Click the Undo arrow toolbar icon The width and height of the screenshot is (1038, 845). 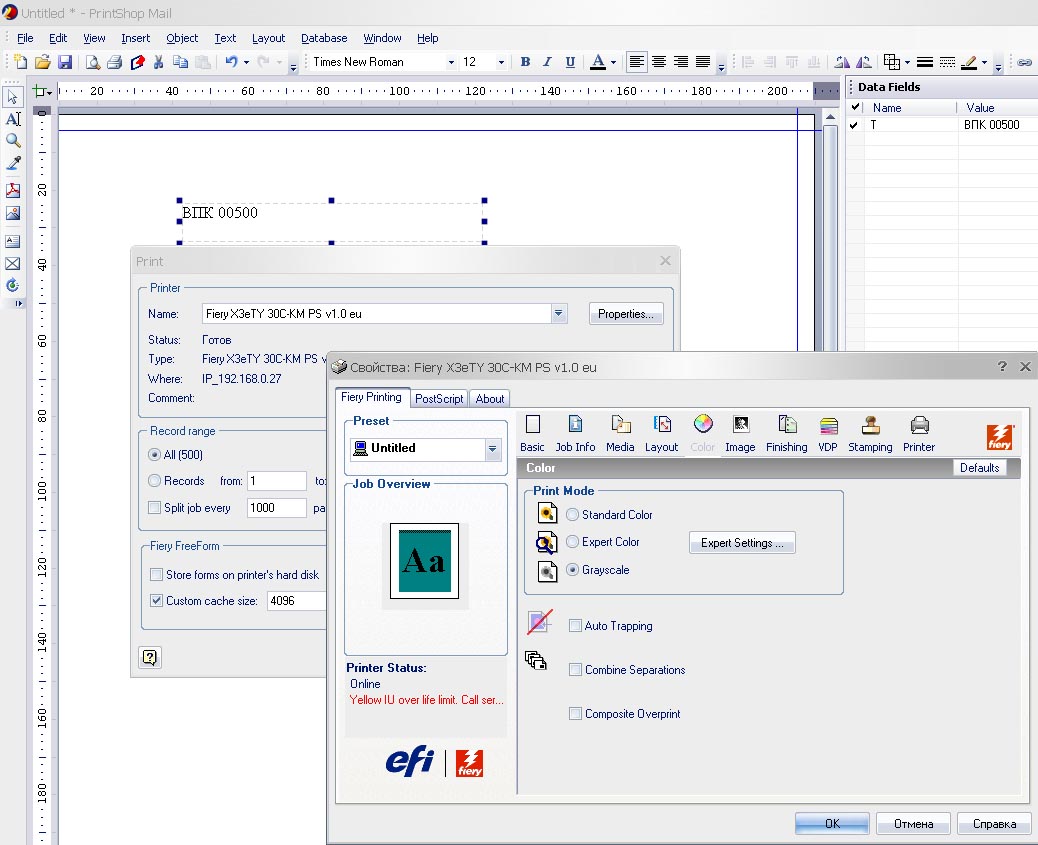pyautogui.click(x=231, y=62)
